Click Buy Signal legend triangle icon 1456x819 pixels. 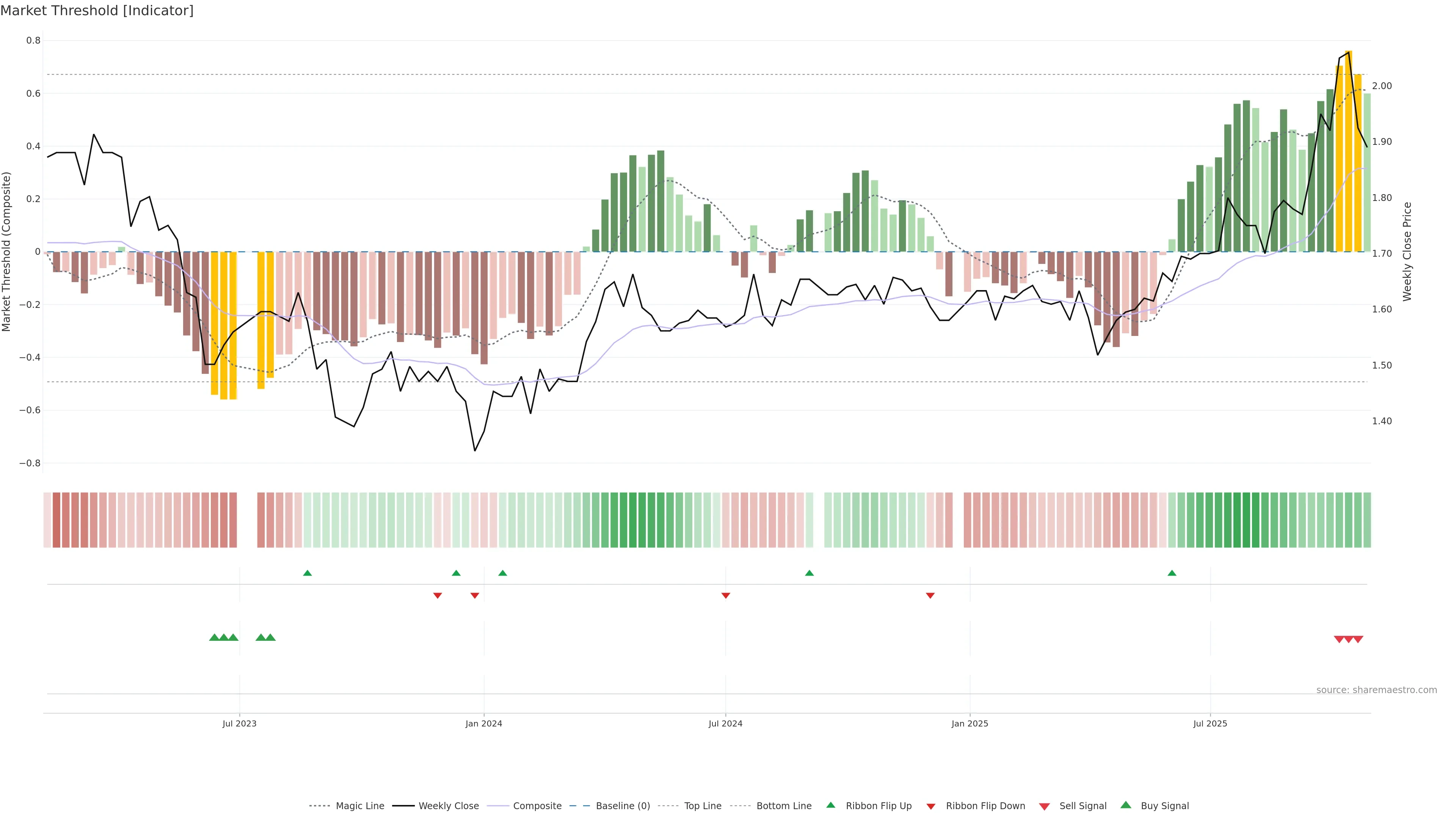point(1125,805)
